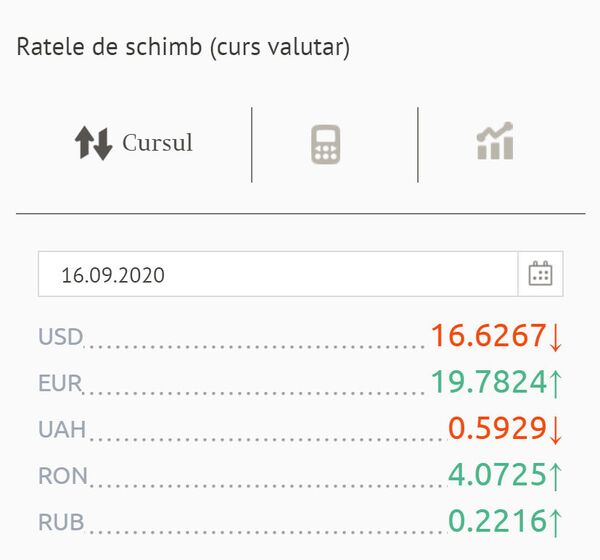Click the green up arrow beside RUB rate
The height and width of the screenshot is (560, 600).
click(x=555, y=523)
